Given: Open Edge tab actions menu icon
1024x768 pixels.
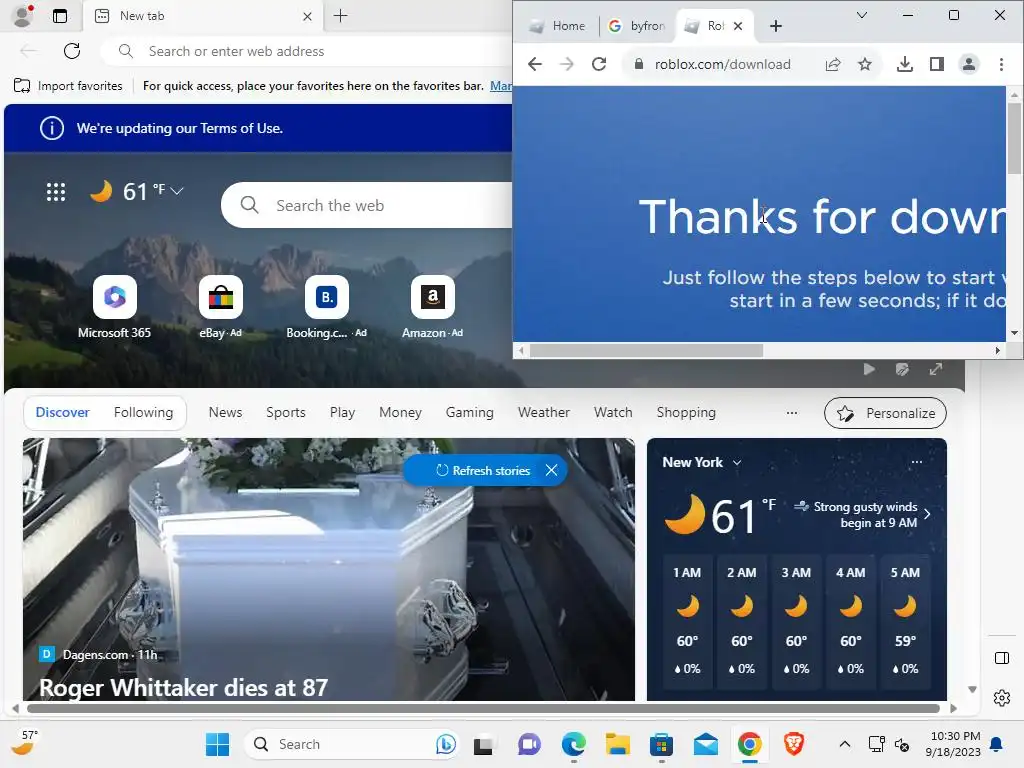Looking at the screenshot, I should (59, 16).
